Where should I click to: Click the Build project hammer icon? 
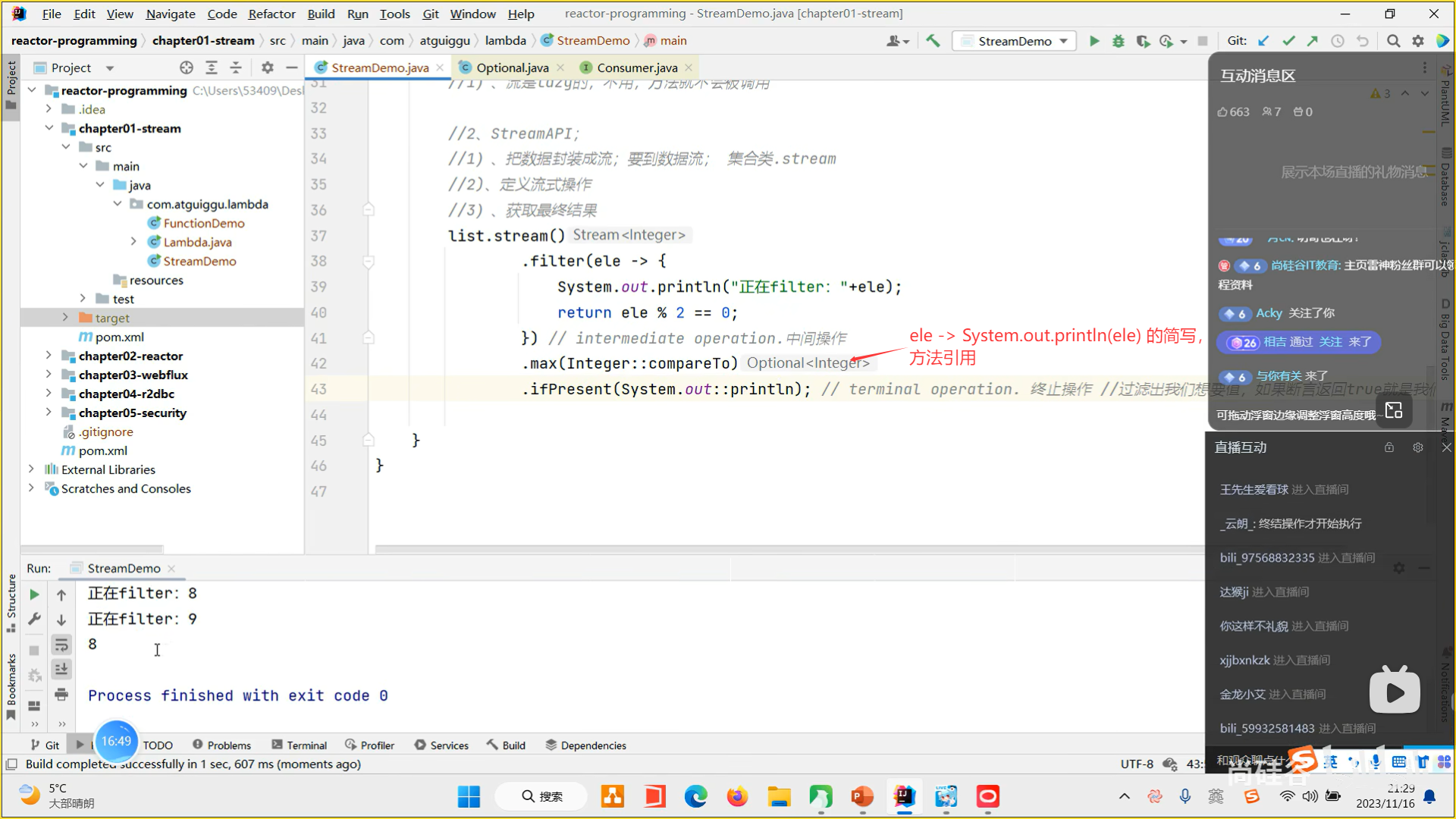[933, 41]
